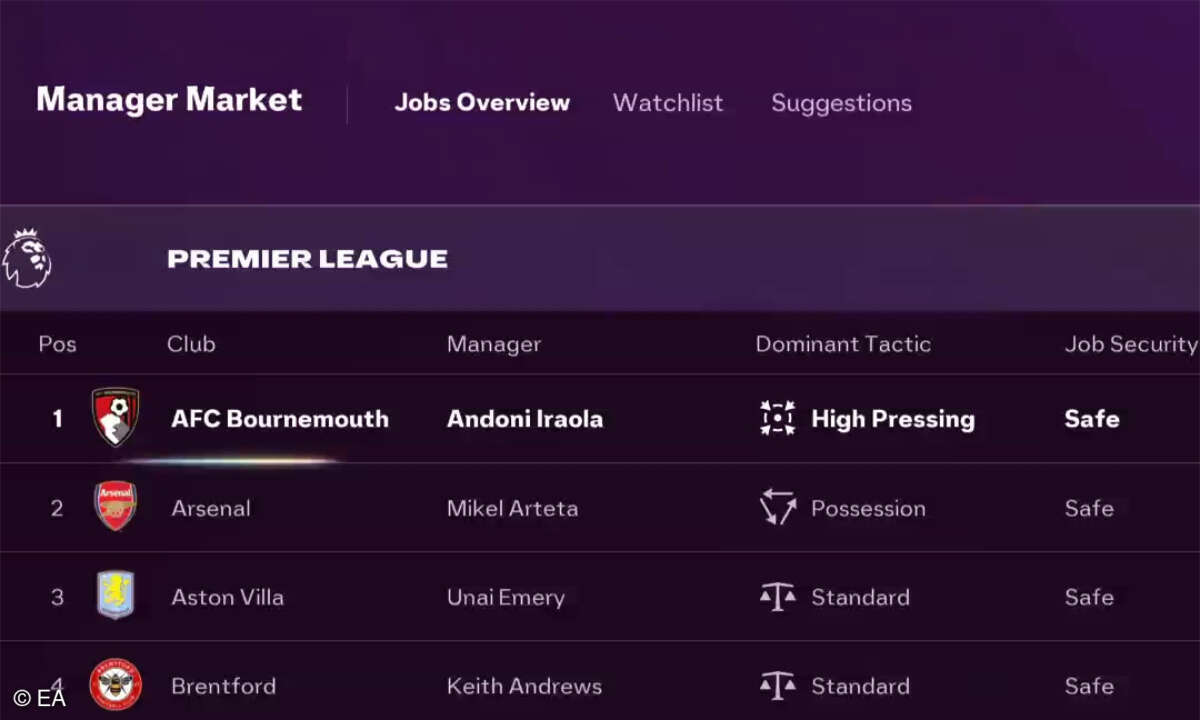Open the Suggestions tab
Image resolution: width=1200 pixels, height=720 pixels.
(x=841, y=103)
